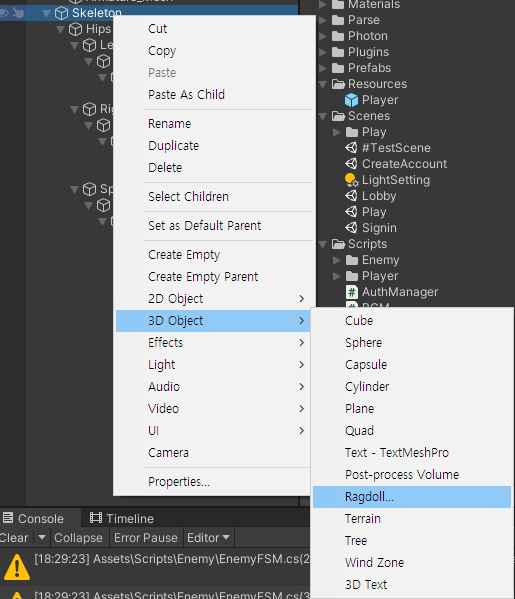Collapse the Resources folder arrow

tap(323, 84)
